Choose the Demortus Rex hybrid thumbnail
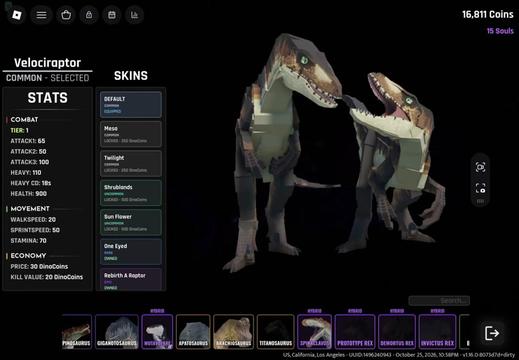This screenshot has width=519, height=360. pos(397,332)
